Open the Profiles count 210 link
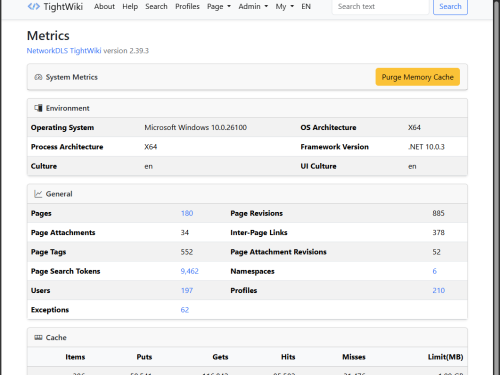The width and height of the screenshot is (500, 375). (439, 291)
